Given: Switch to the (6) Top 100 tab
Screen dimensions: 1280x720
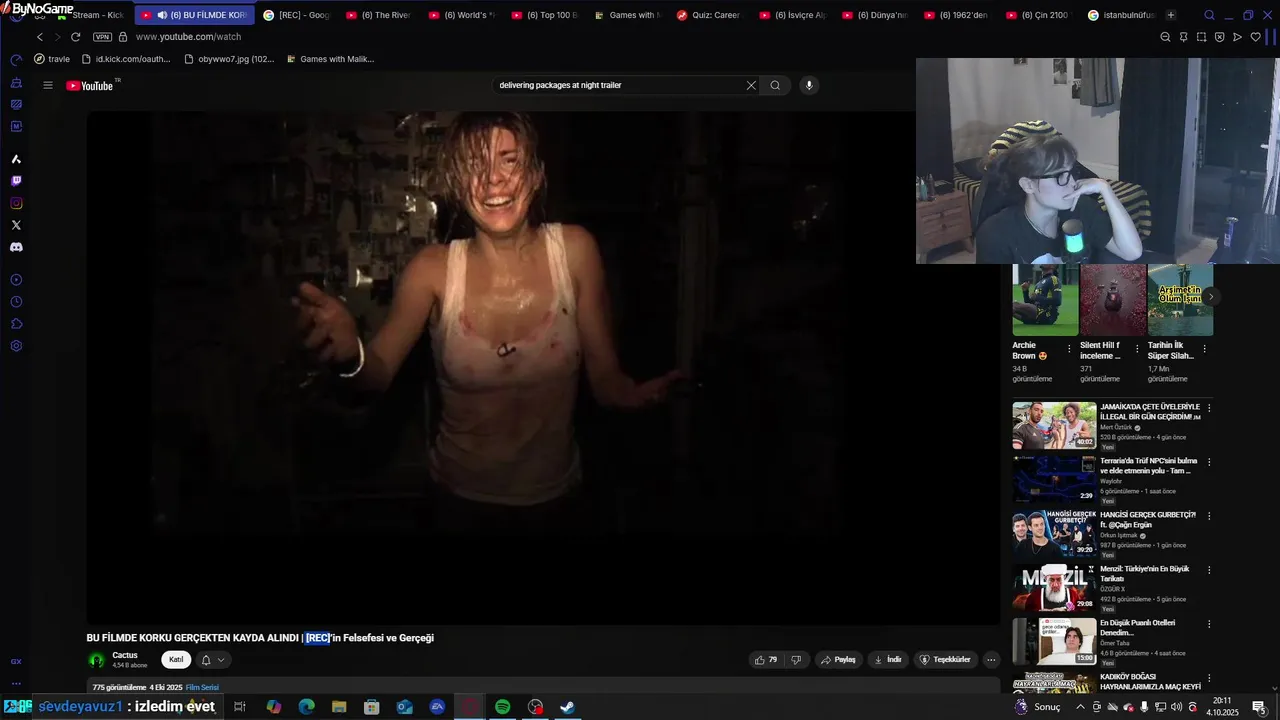Looking at the screenshot, I should pyautogui.click(x=544, y=15).
